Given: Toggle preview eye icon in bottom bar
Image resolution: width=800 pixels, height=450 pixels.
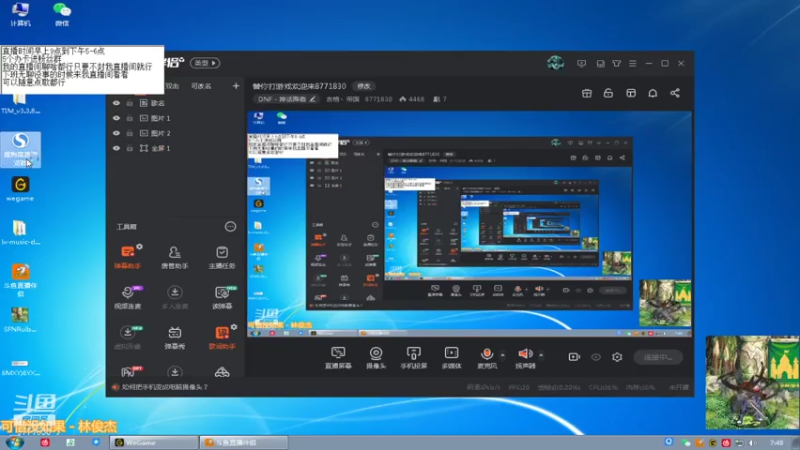Looking at the screenshot, I should [x=595, y=357].
